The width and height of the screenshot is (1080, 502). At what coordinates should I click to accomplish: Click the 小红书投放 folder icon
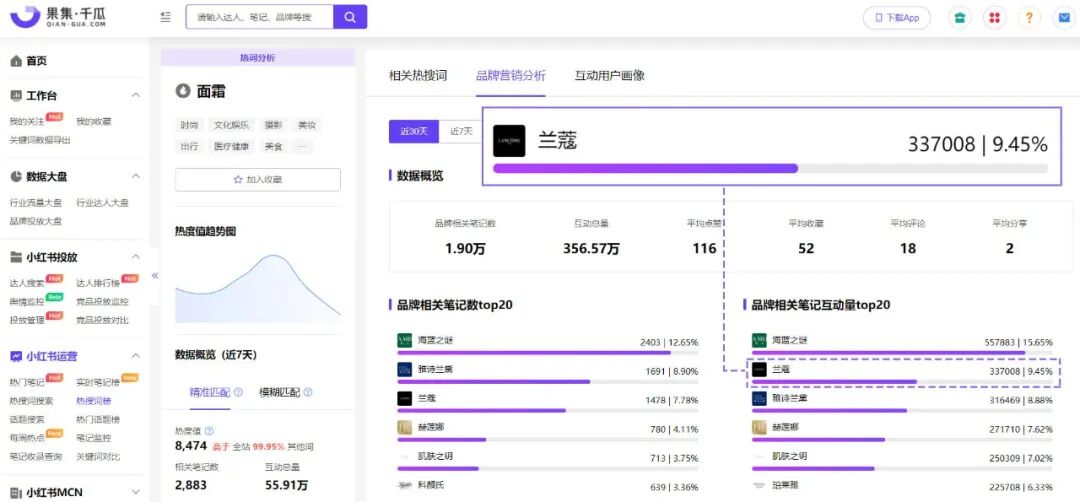[16, 258]
